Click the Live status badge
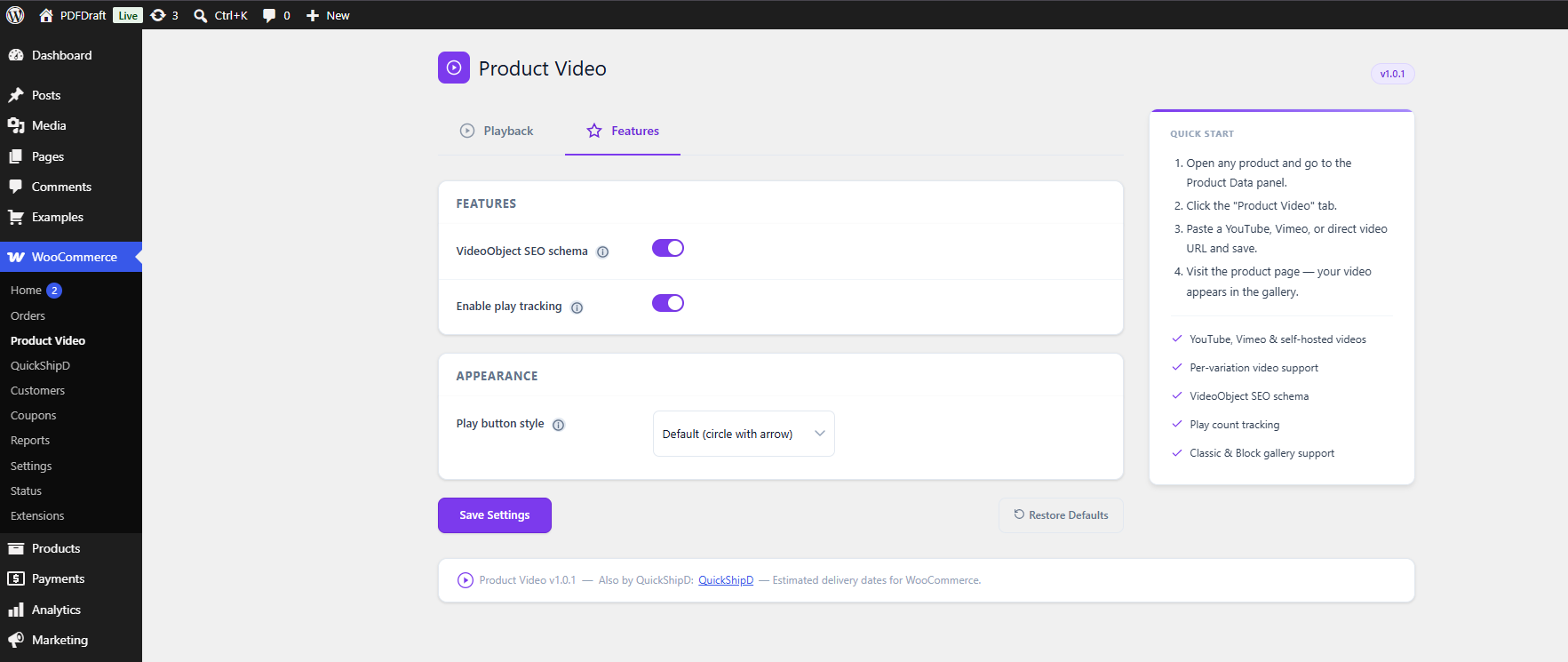Viewport: 1568px width, 662px height. pos(128,15)
